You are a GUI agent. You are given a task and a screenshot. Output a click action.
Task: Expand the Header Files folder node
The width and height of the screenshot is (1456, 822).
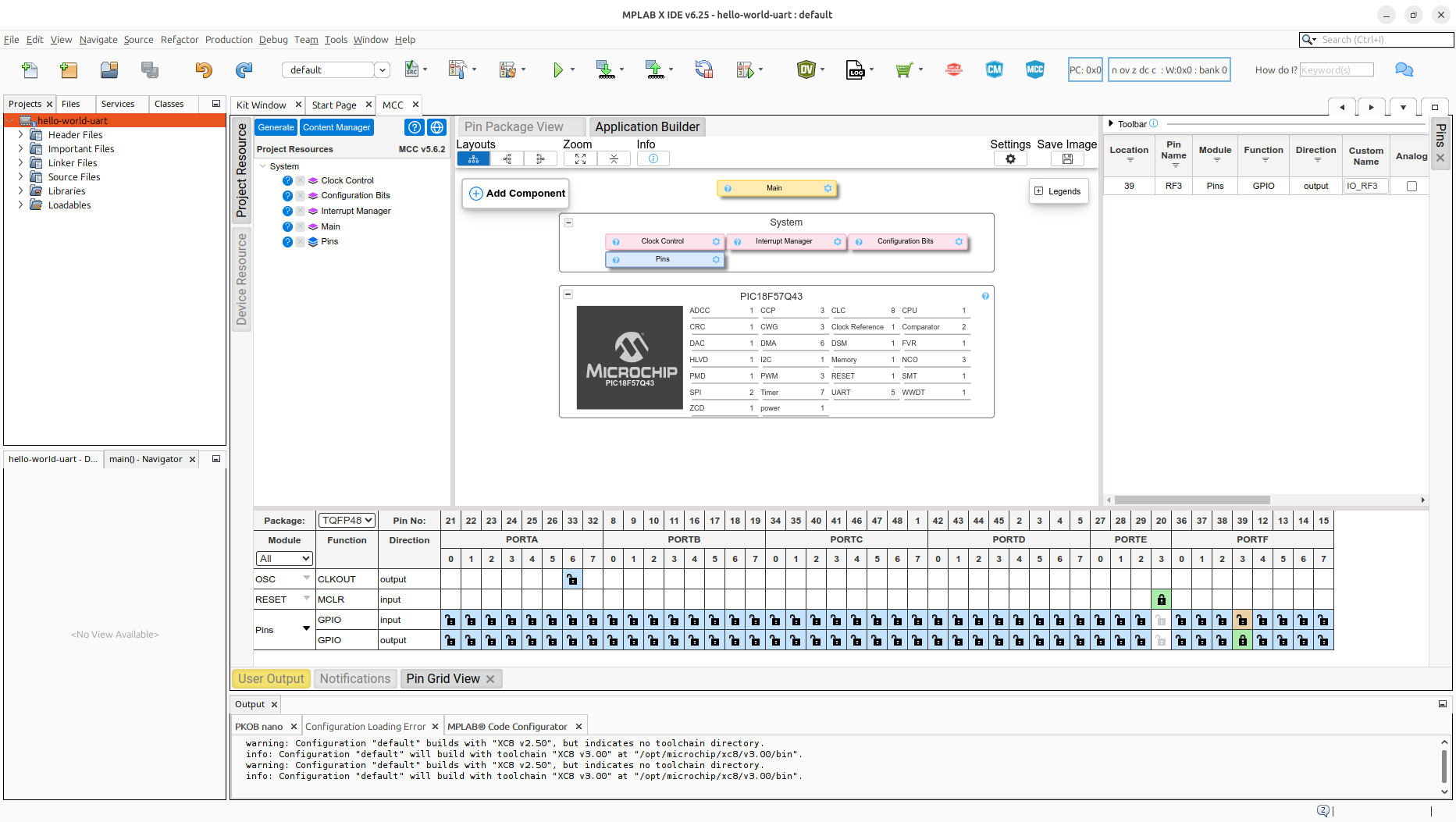[x=20, y=135]
